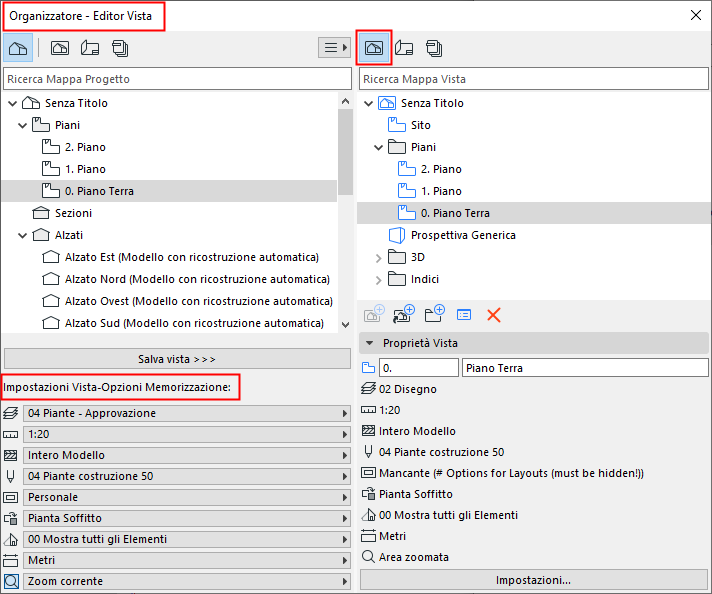712x594 pixels.
Task: Click renovation filter icon beside Mostra tutti dropdown
Action: tap(10, 539)
